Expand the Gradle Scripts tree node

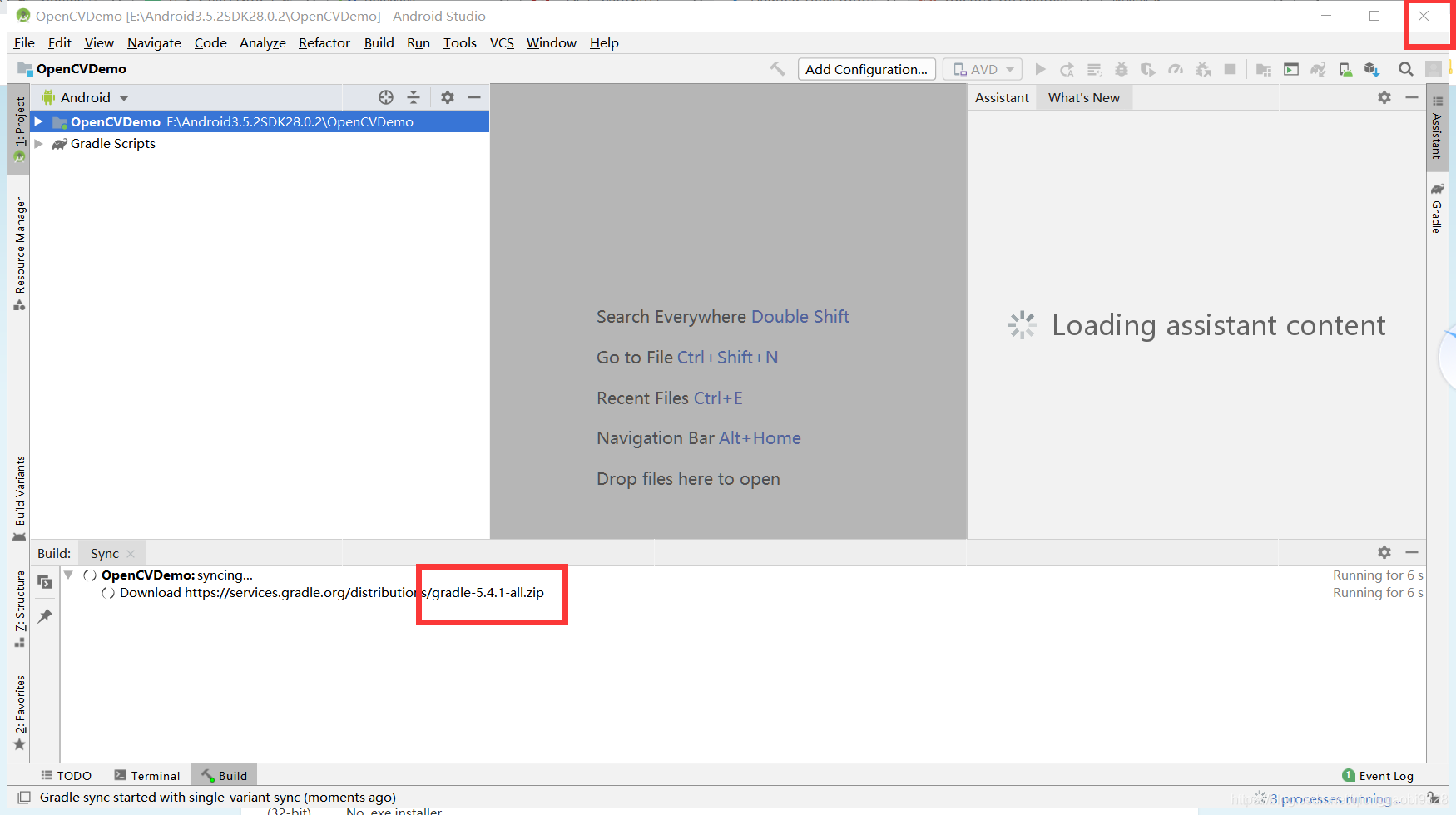click(38, 143)
